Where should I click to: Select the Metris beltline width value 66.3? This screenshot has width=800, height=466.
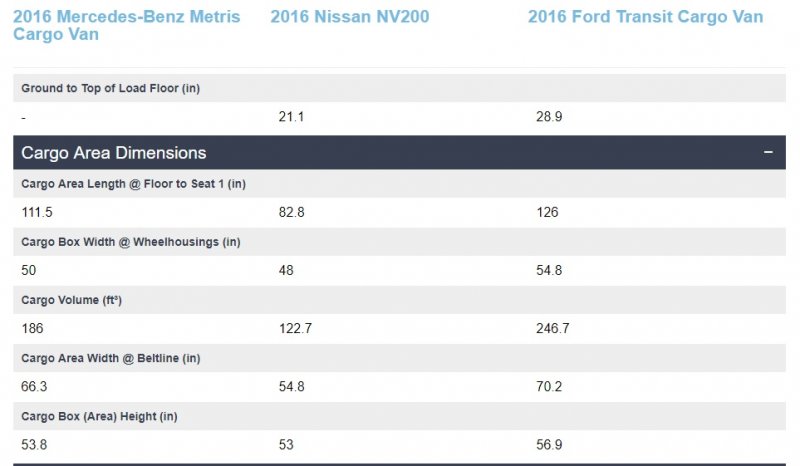pos(33,386)
